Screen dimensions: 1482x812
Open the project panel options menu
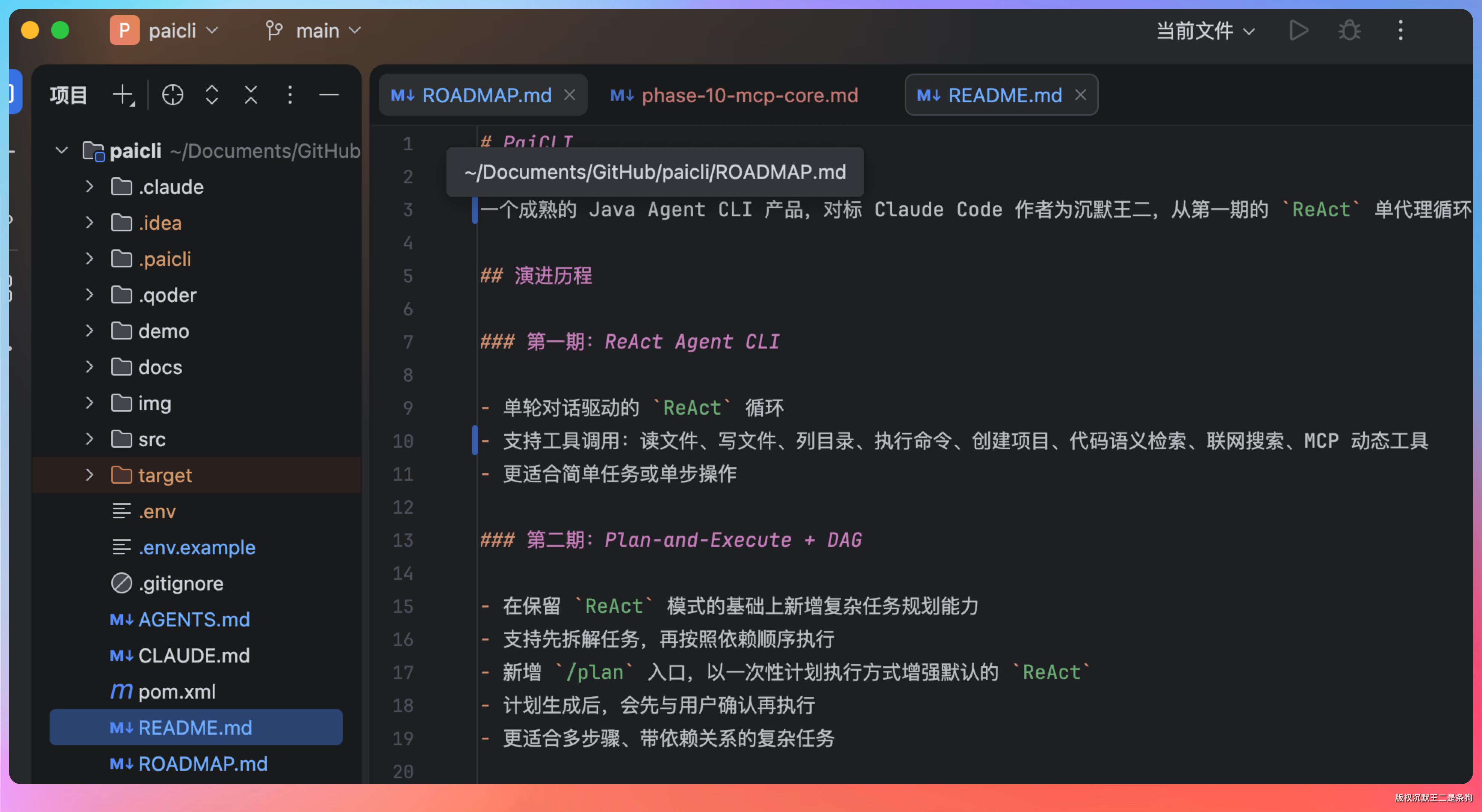click(x=290, y=95)
